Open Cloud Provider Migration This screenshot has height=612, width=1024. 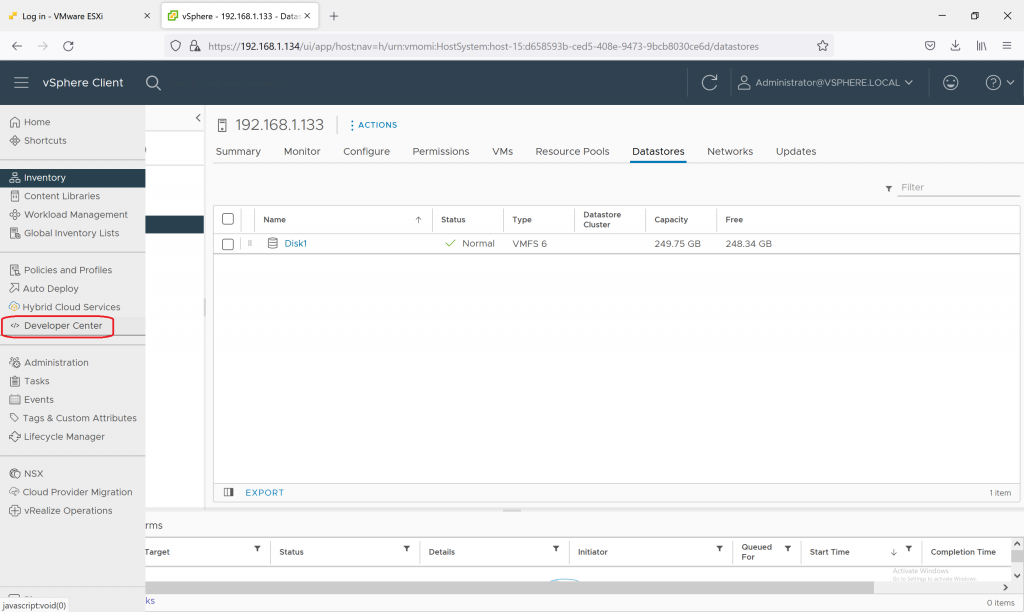[x=71, y=492]
